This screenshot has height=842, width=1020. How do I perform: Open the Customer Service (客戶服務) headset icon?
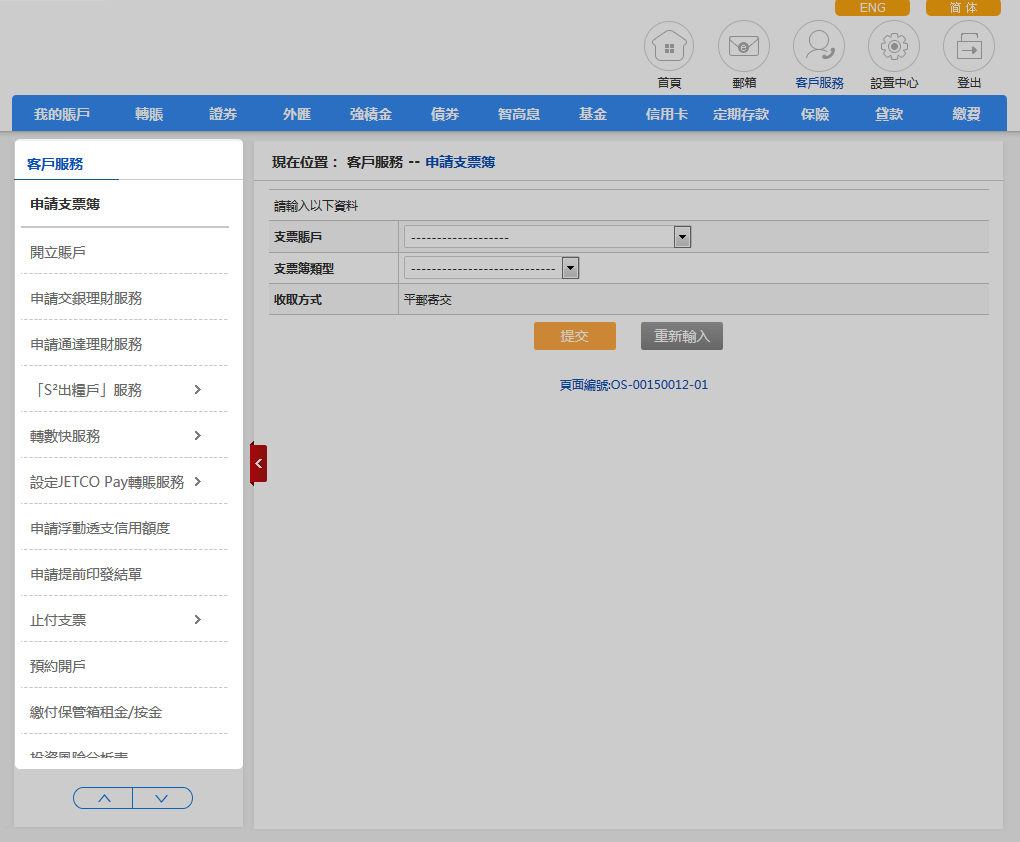819,47
